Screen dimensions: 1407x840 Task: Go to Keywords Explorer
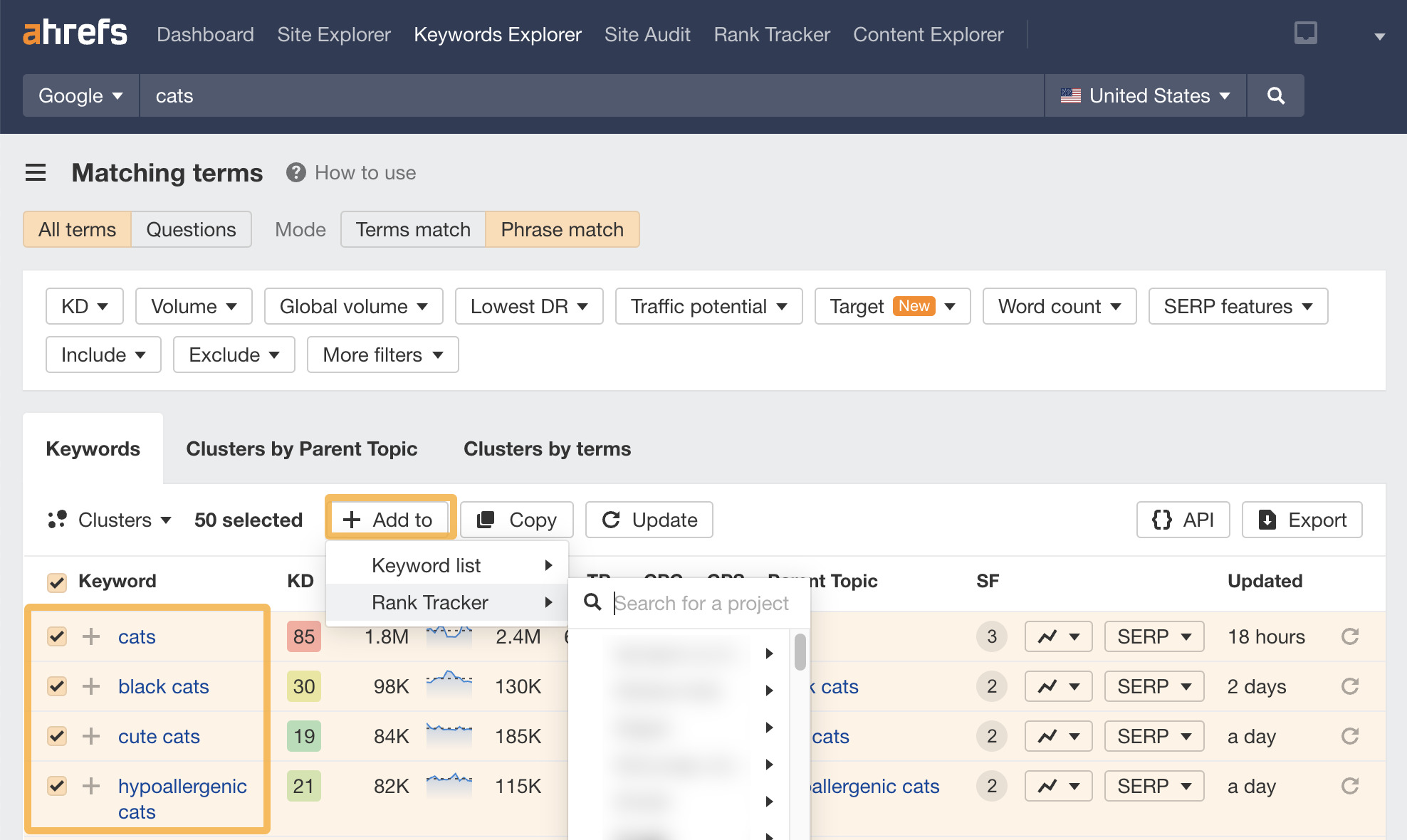497,34
